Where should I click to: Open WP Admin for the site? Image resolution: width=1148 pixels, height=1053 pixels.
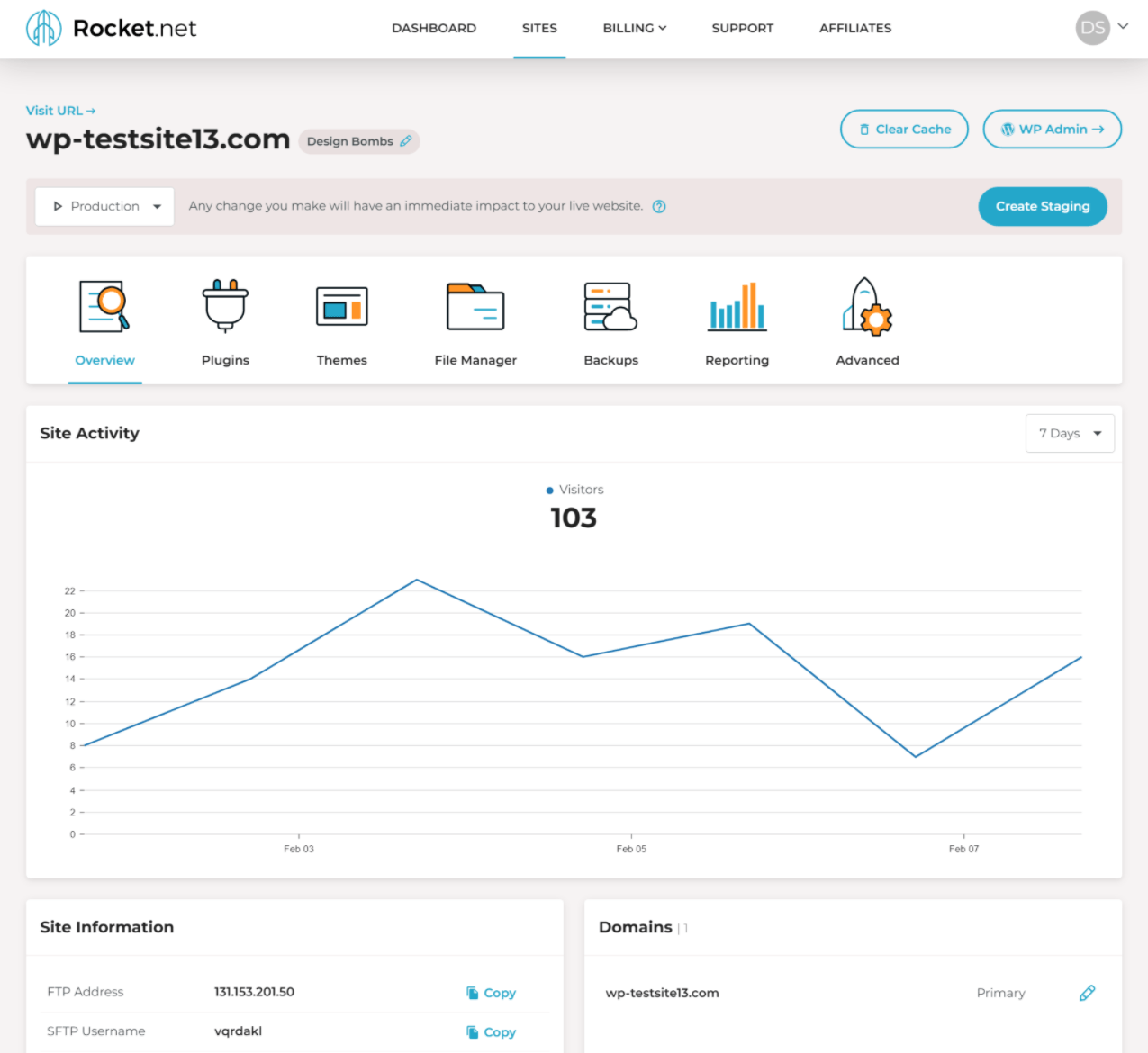click(1052, 129)
